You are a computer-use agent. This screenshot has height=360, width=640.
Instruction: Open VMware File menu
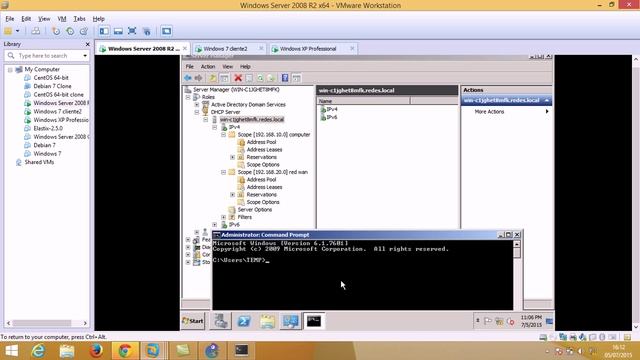10,19
